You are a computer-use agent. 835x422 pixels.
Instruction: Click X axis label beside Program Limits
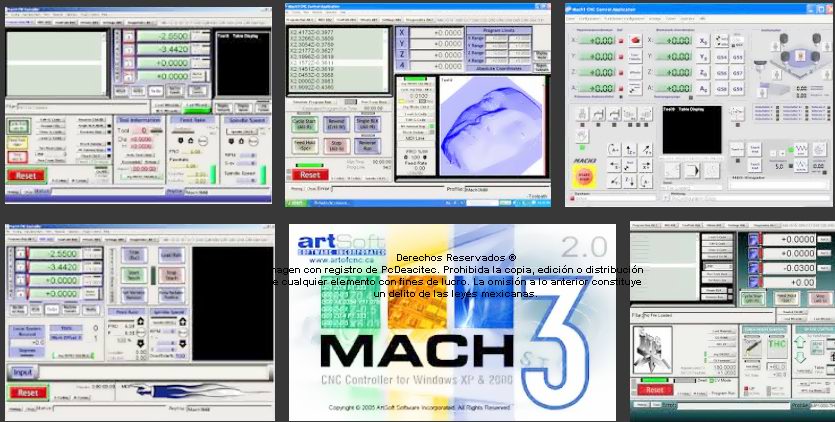(402, 32)
